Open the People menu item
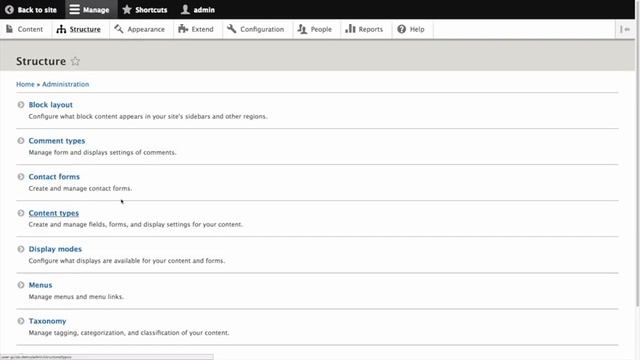 [315, 29]
